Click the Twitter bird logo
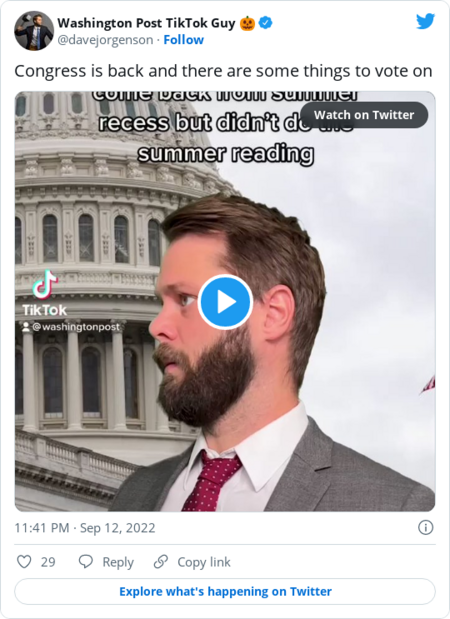Screen dimensions: 450x619 (425, 21)
